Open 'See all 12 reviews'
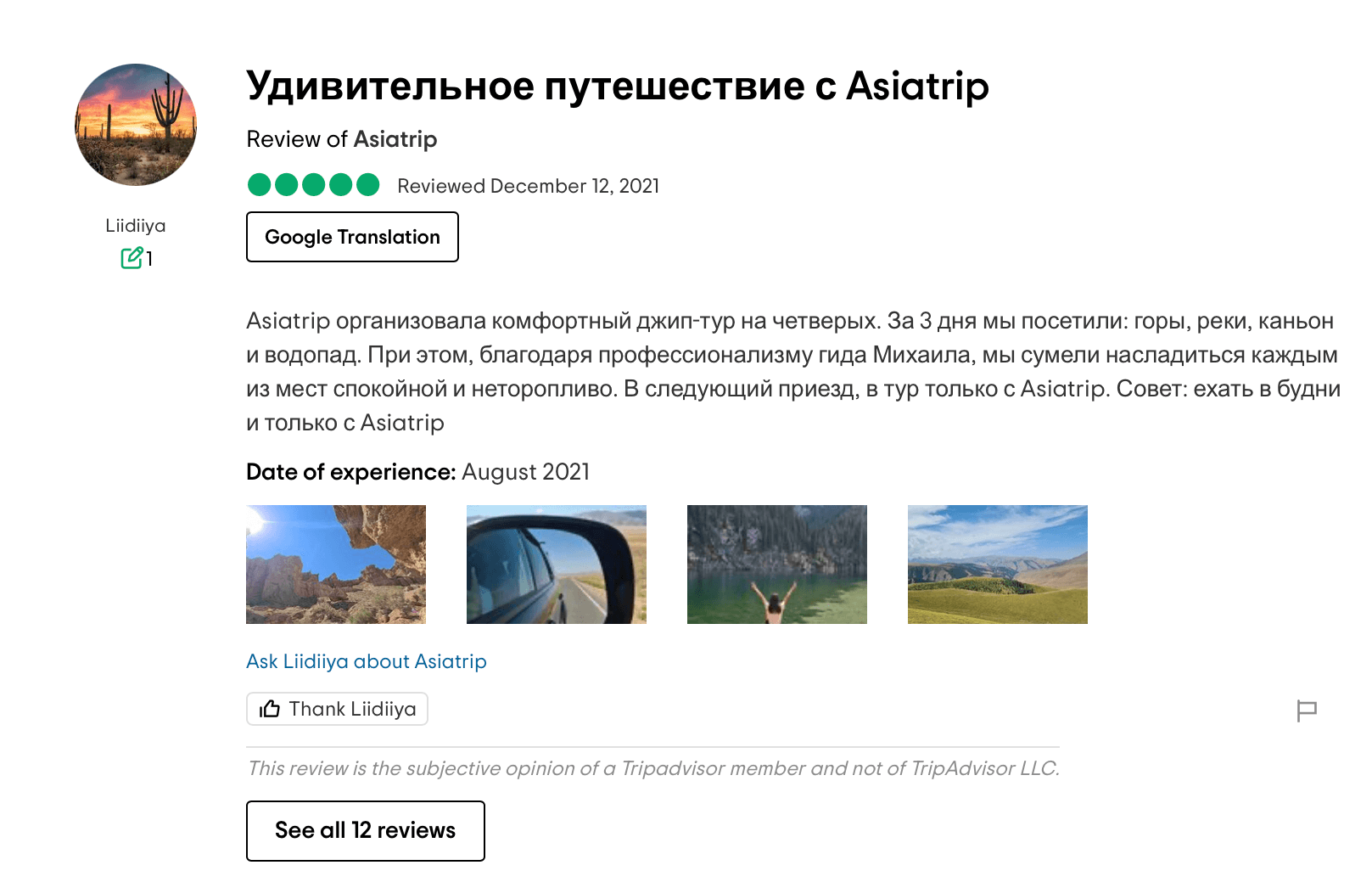The width and height of the screenshot is (1372, 882). point(366,831)
